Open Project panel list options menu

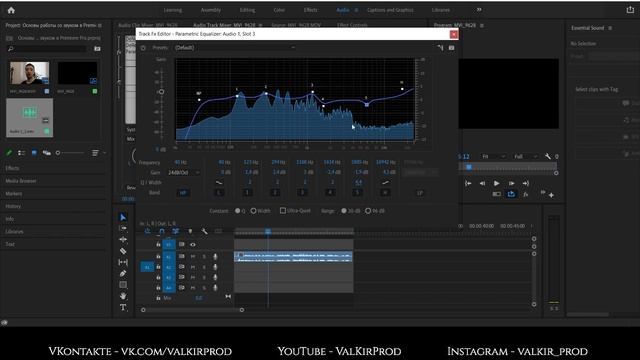click(x=95, y=153)
